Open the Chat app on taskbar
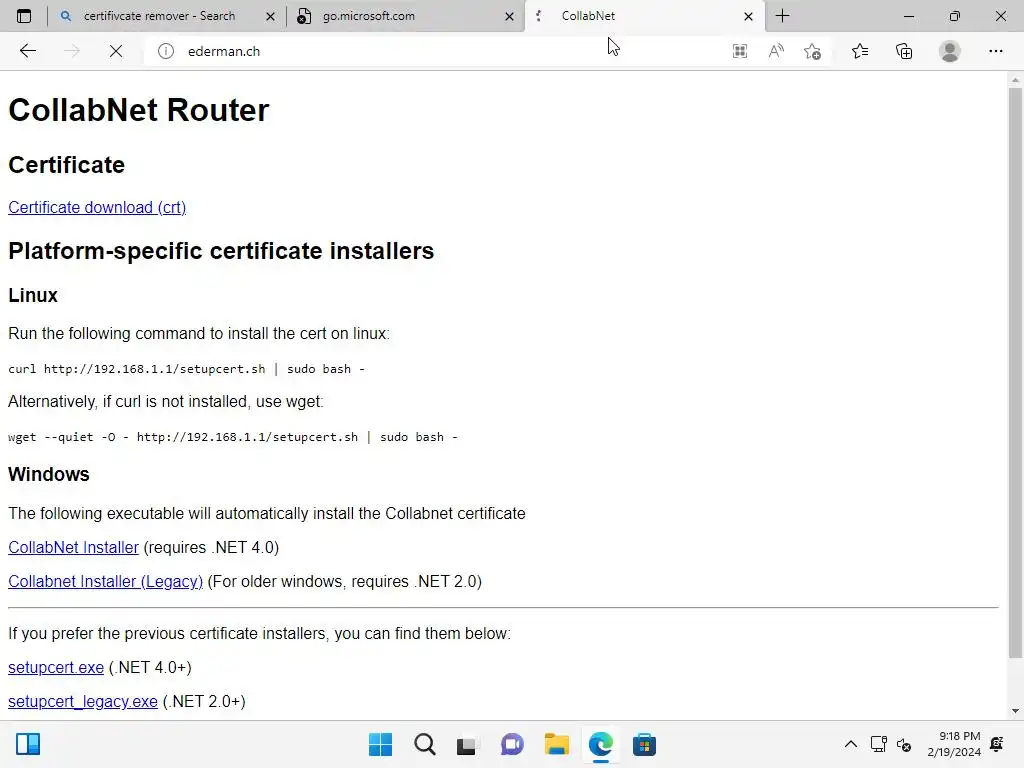This screenshot has height=768, width=1024. tap(512, 744)
